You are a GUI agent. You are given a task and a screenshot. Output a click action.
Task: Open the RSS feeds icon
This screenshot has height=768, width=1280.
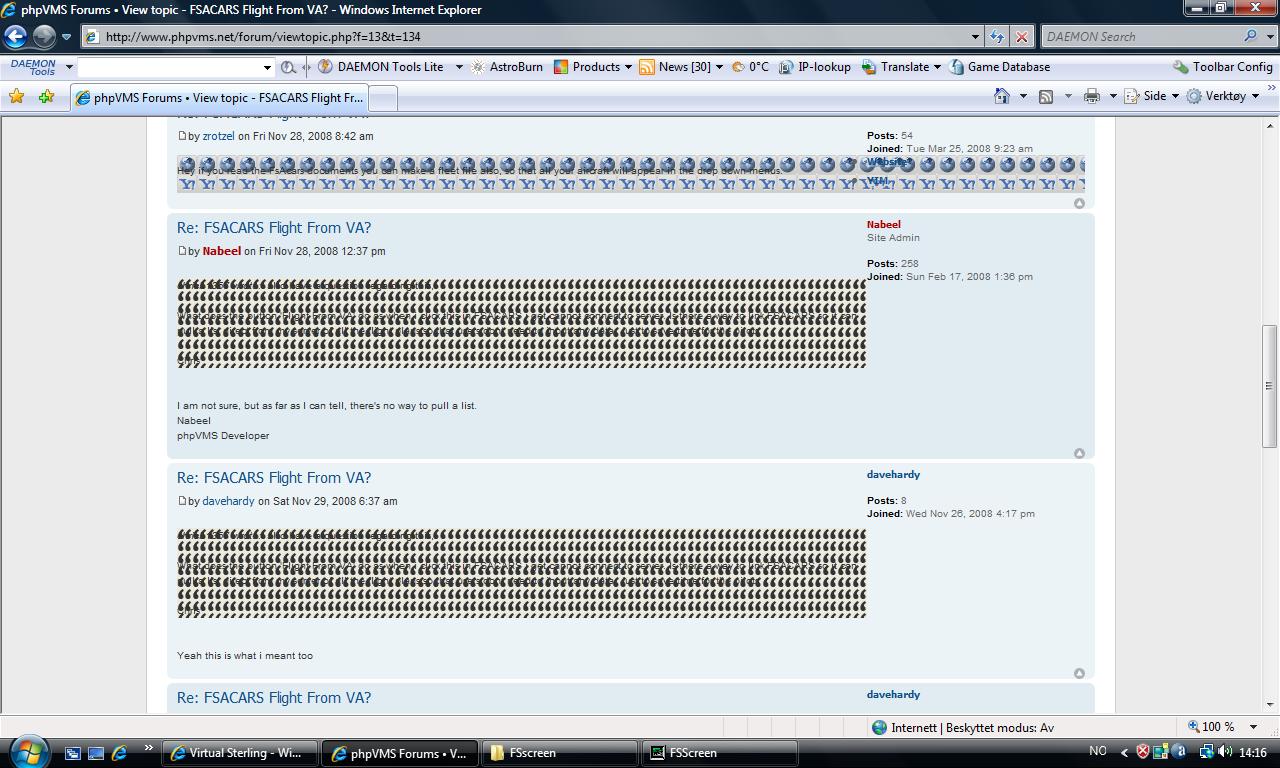(x=1046, y=96)
